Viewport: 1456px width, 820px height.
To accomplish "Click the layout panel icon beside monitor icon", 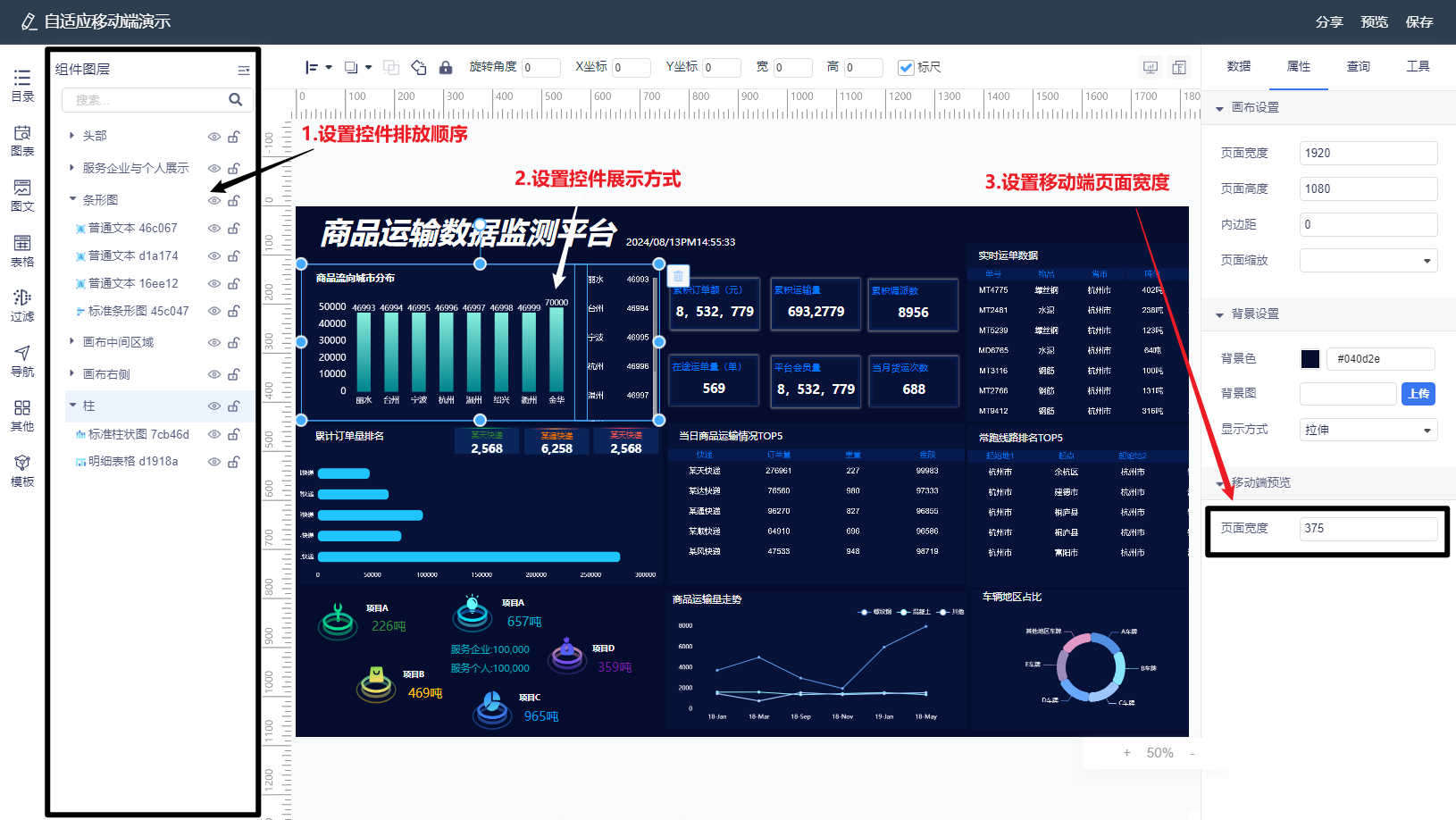I will click(1179, 67).
